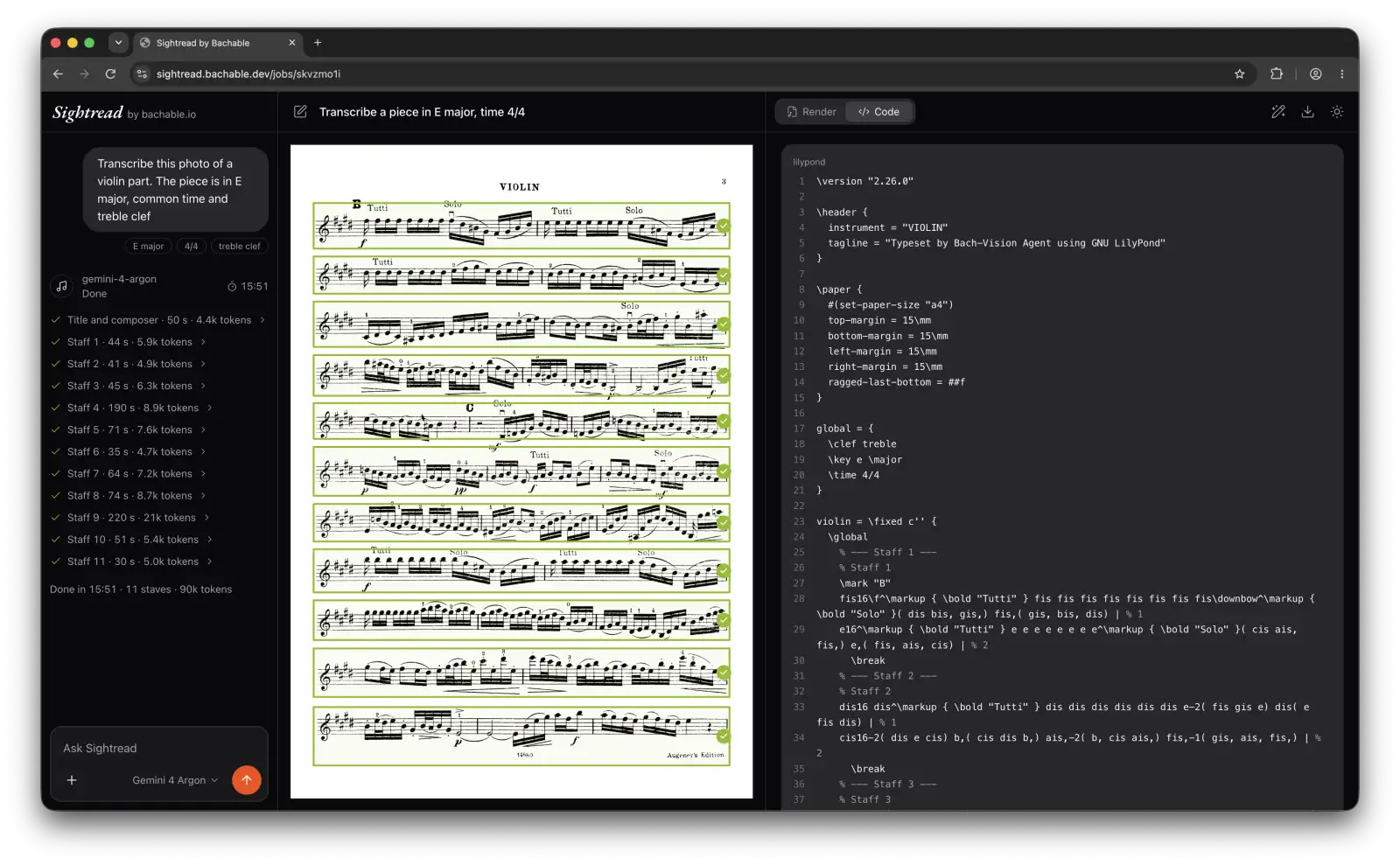Download the transcription output

tap(1307, 112)
